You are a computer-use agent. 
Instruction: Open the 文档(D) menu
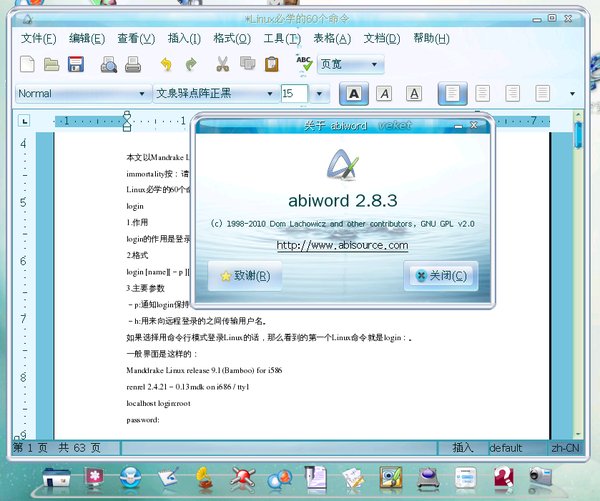382,38
